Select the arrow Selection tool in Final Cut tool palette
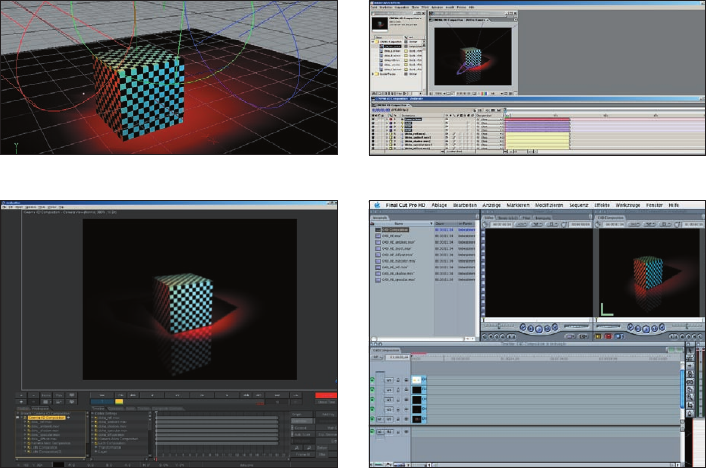Screen dimensions: 706x468 coord(690,350)
